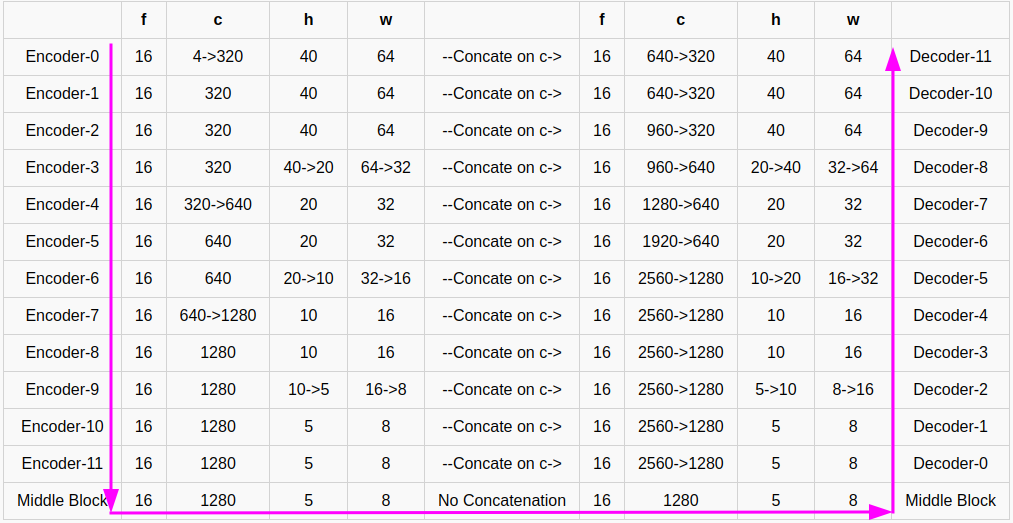Screen dimensions: 1013x523
Task: Select the Middle Block label on right
Action: click(950, 500)
